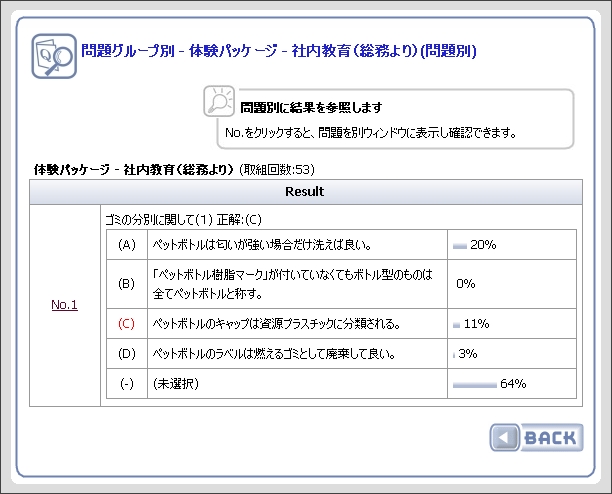The width and height of the screenshot is (612, 494).
Task: Click the 3% bar for option D
Action: point(454,354)
